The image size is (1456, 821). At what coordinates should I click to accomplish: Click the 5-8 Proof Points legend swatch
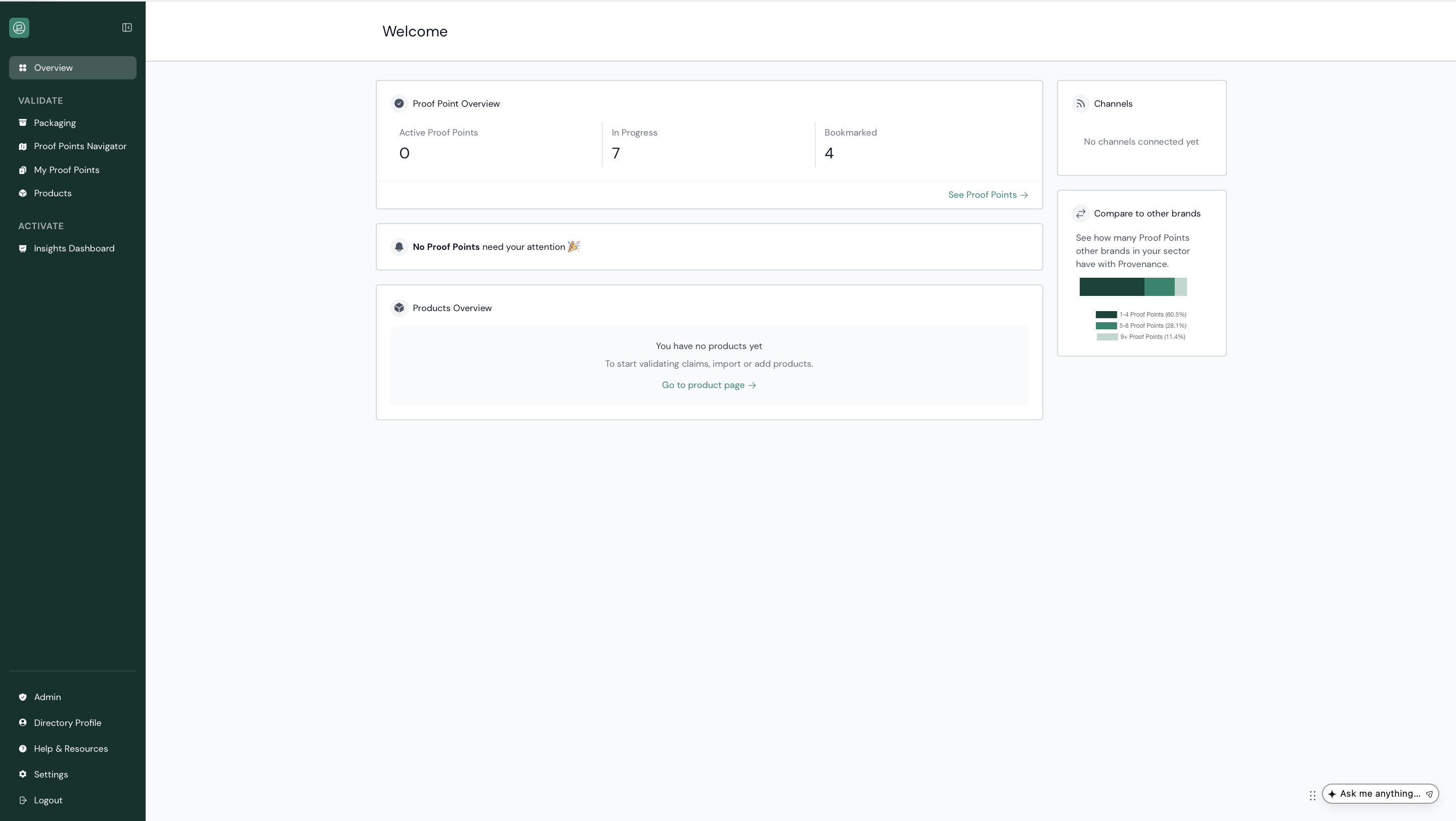(1106, 326)
